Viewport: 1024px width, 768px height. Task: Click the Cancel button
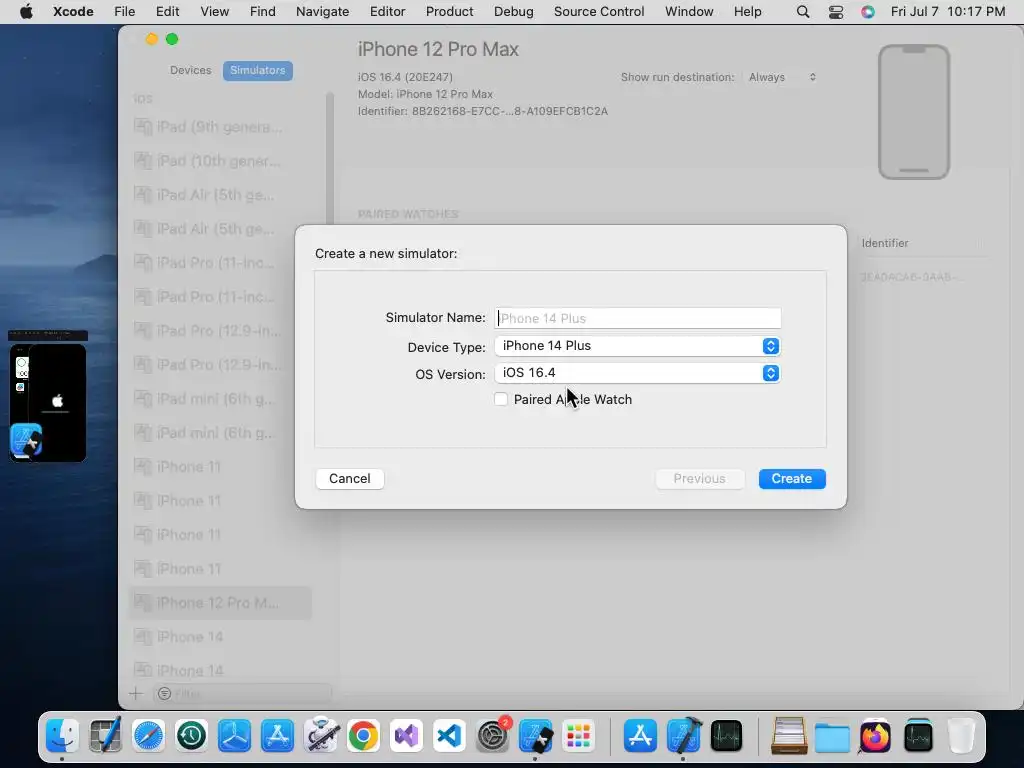coord(349,479)
